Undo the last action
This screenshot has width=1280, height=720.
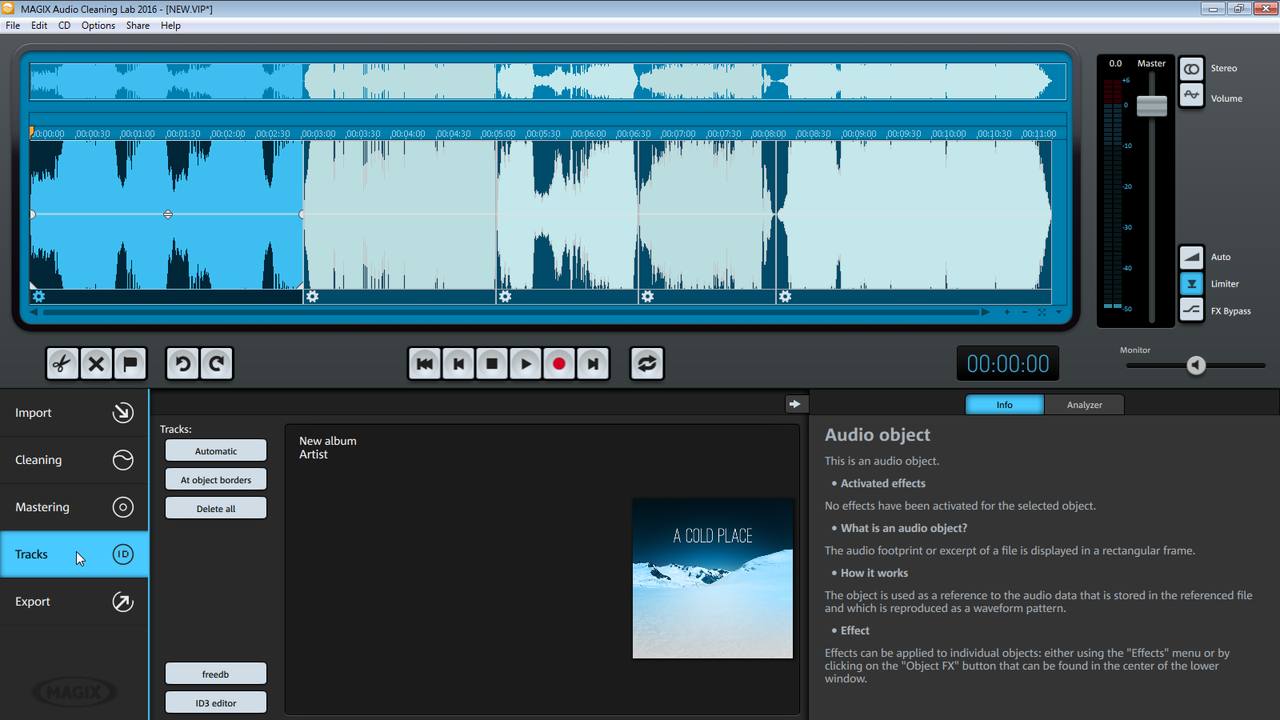click(x=182, y=364)
